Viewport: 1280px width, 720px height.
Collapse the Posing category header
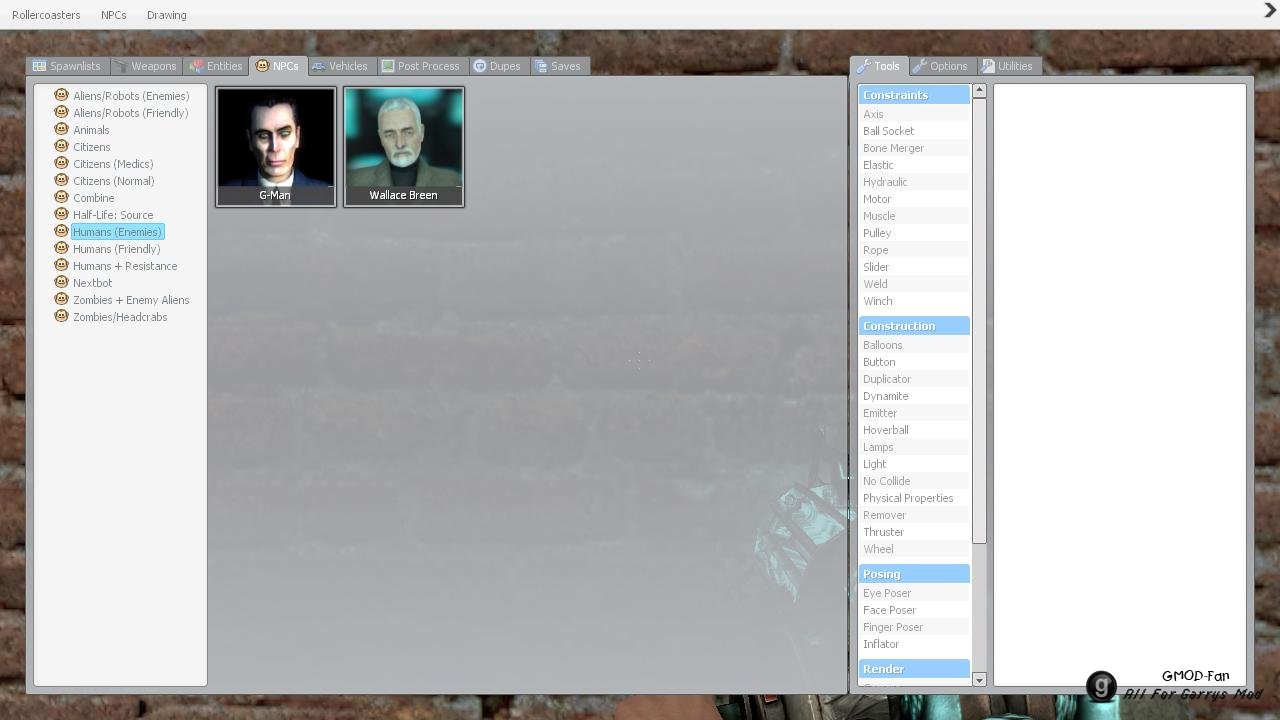coord(914,574)
